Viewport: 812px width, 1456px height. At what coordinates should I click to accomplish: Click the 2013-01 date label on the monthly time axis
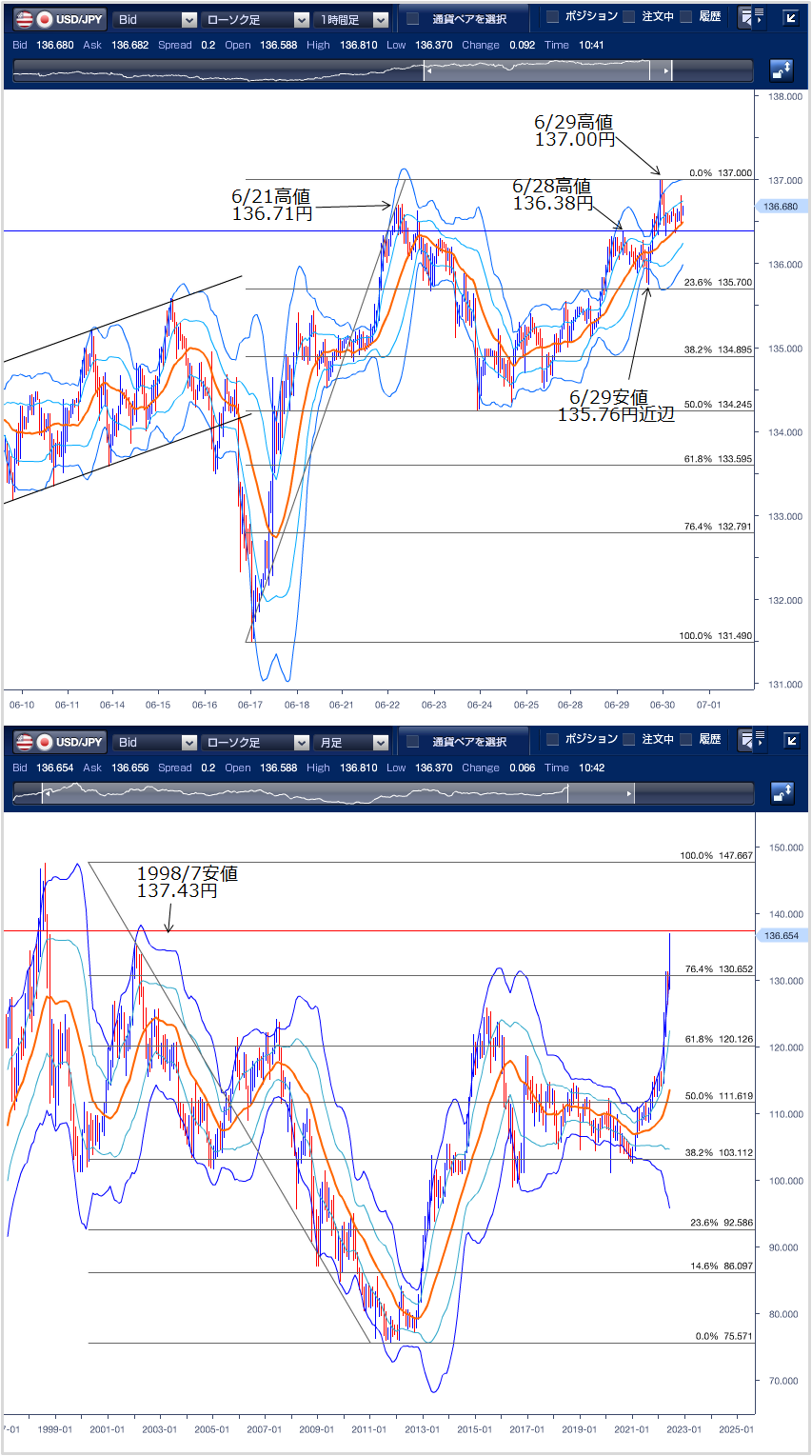click(423, 1429)
